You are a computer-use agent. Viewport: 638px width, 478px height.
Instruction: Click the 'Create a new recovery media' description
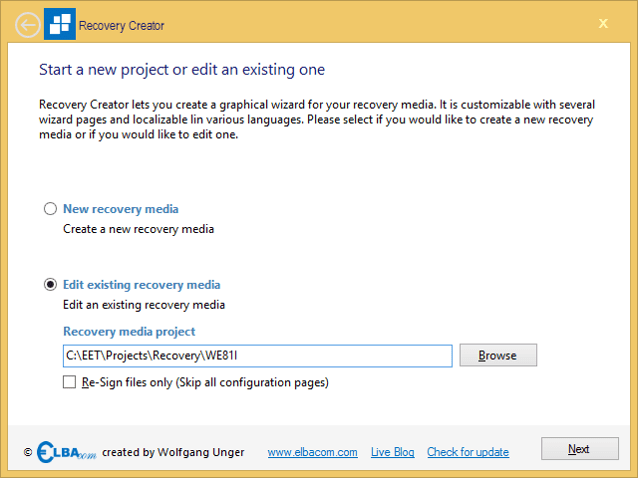pyautogui.click(x=138, y=229)
